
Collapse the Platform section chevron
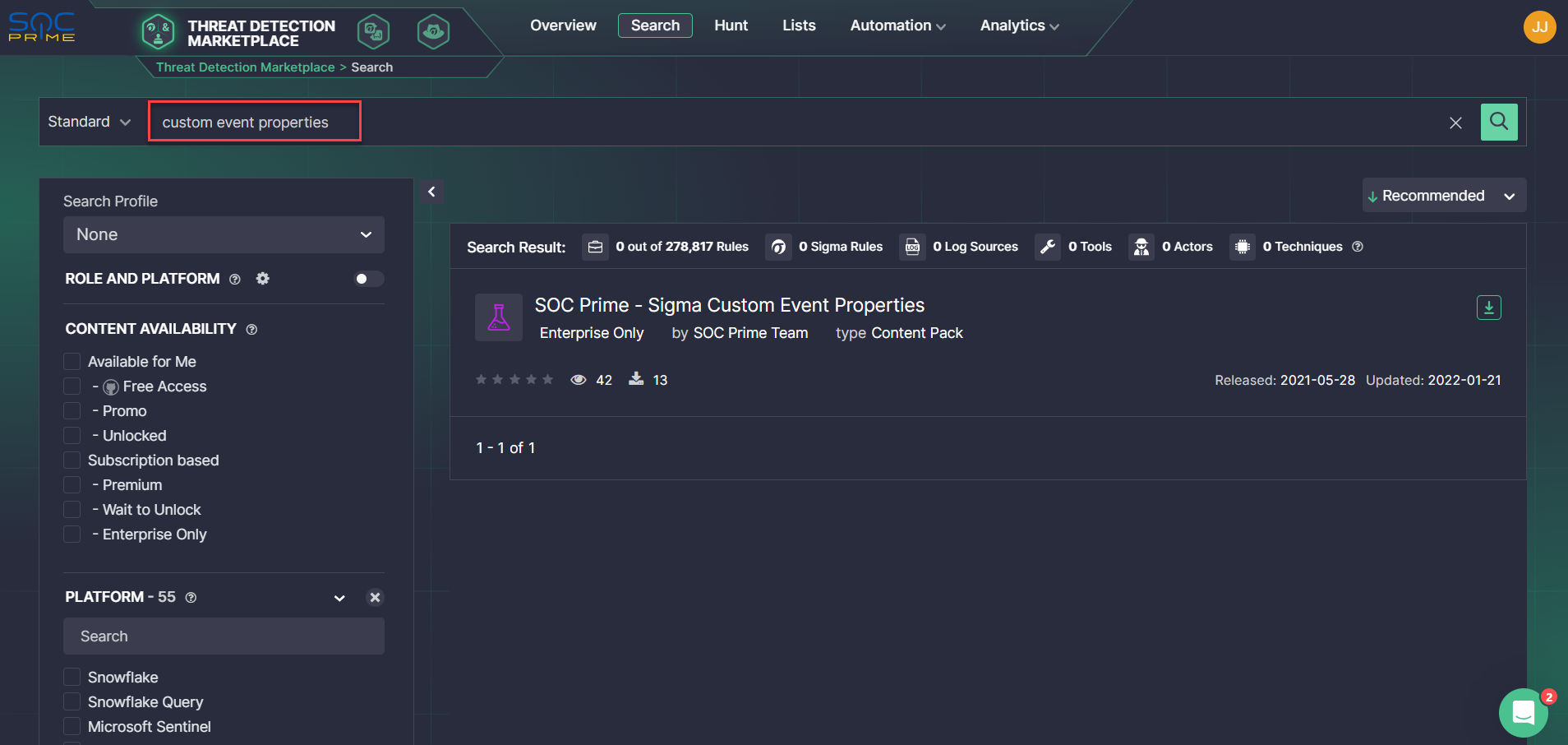[x=339, y=598]
